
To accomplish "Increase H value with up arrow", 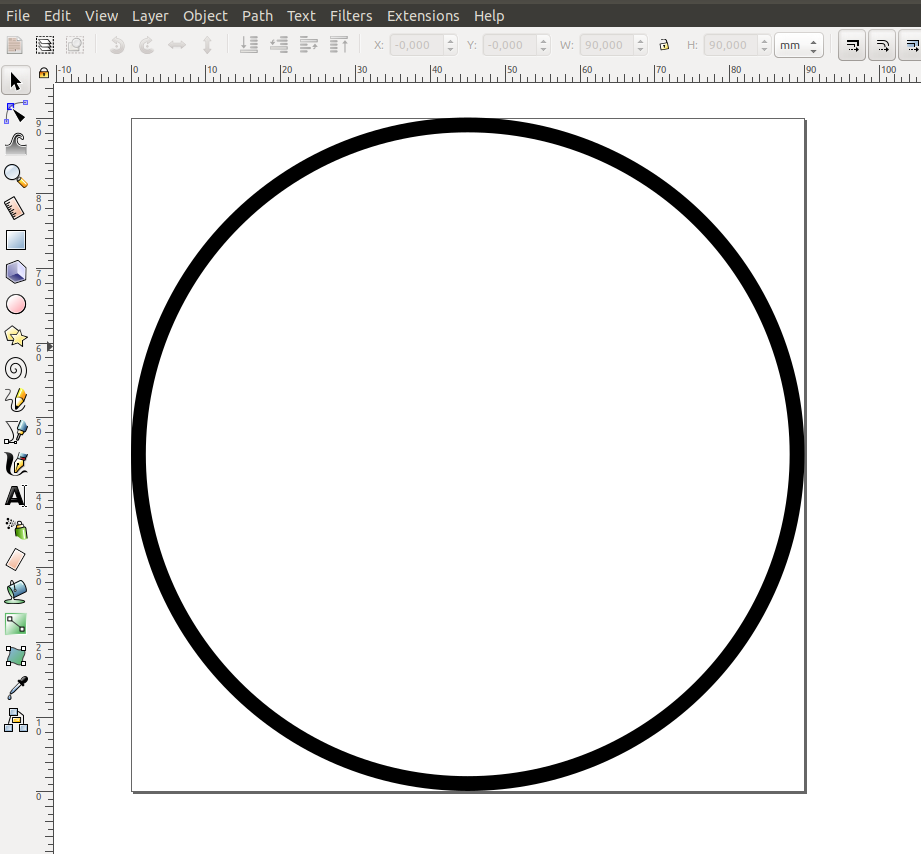I will click(764, 41).
